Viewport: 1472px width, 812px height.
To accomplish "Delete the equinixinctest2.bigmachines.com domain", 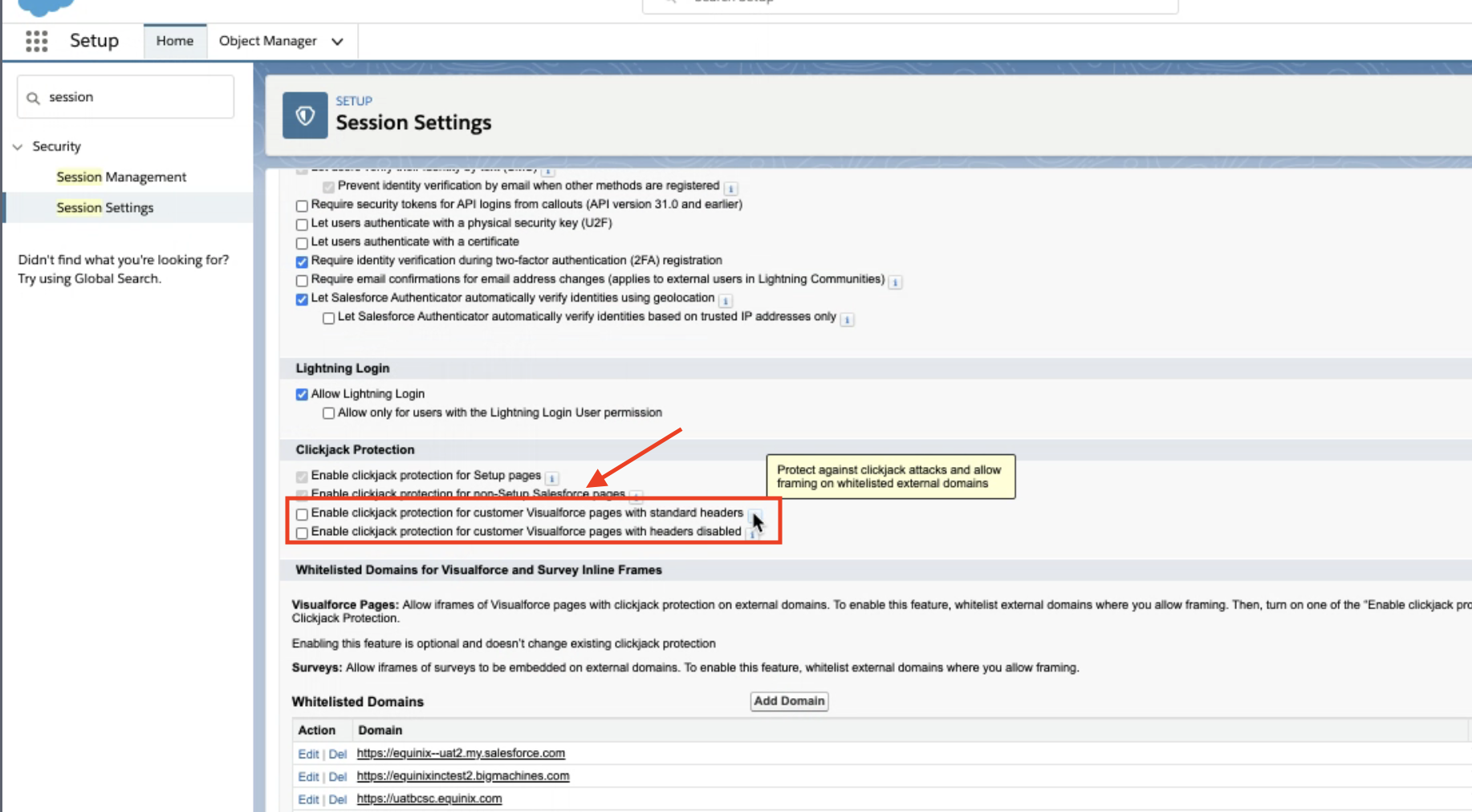I will 337,777.
